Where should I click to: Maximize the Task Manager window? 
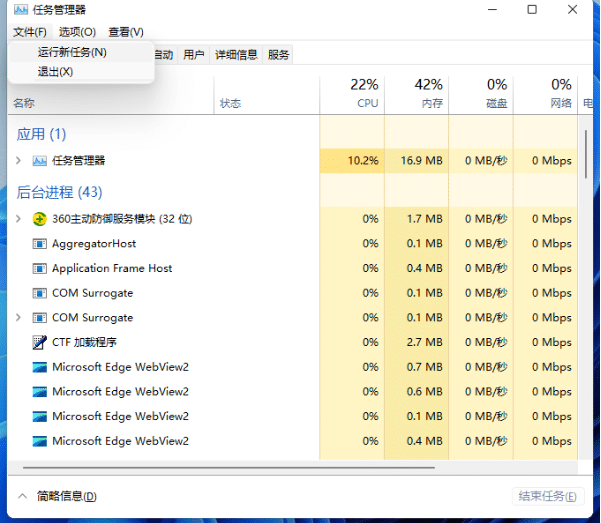[x=532, y=10]
